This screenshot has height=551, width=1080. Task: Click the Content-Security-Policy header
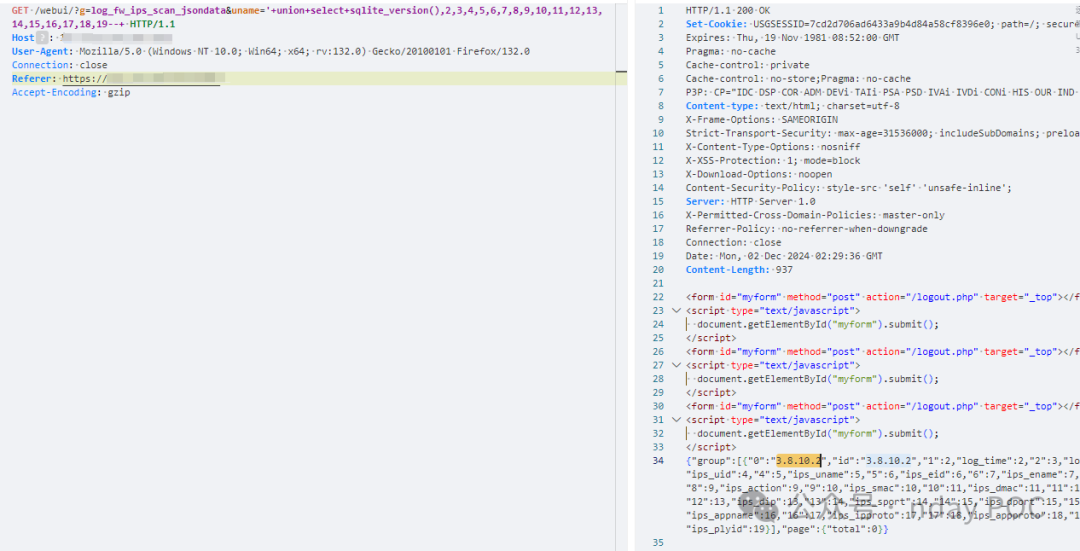tap(849, 187)
